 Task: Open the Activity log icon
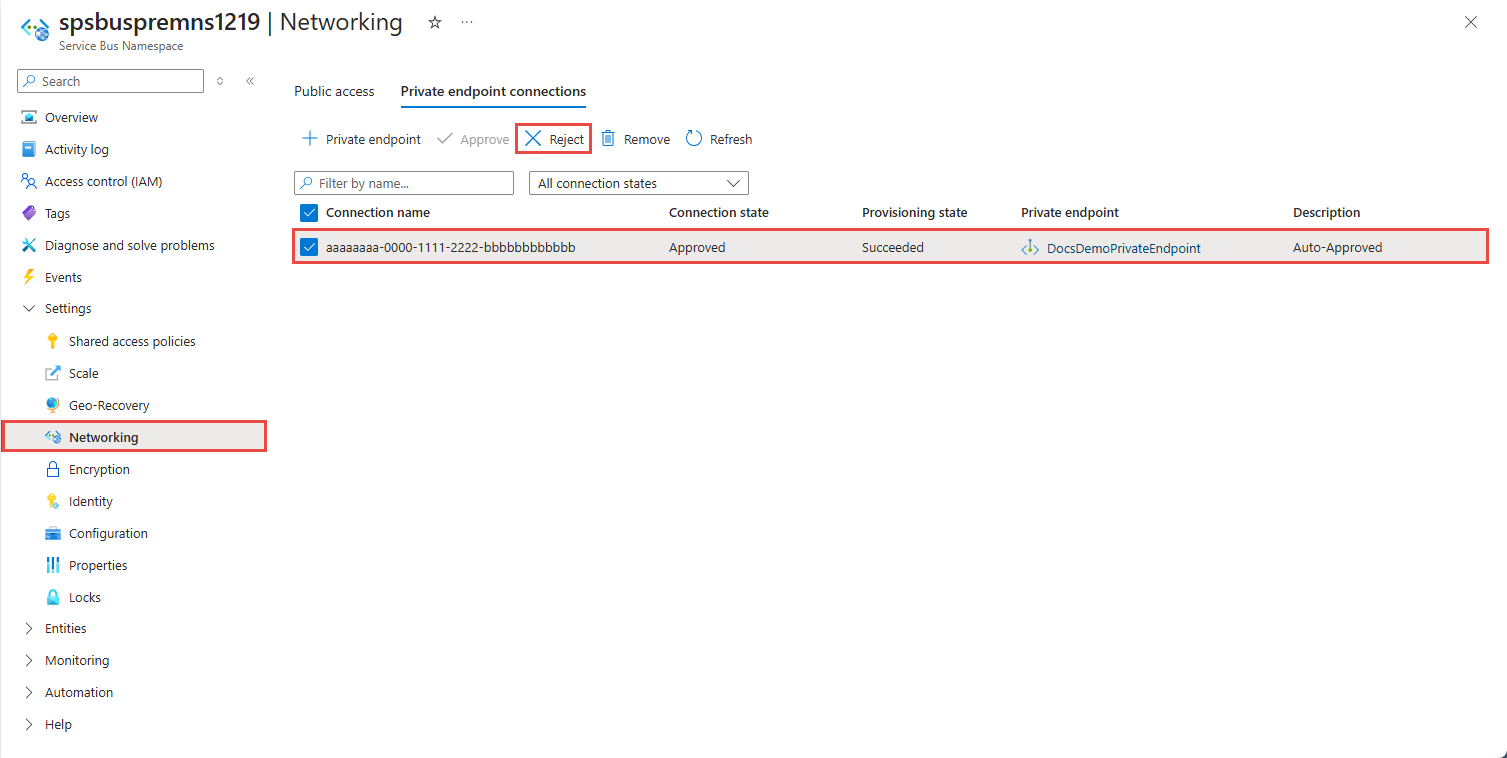(28, 149)
